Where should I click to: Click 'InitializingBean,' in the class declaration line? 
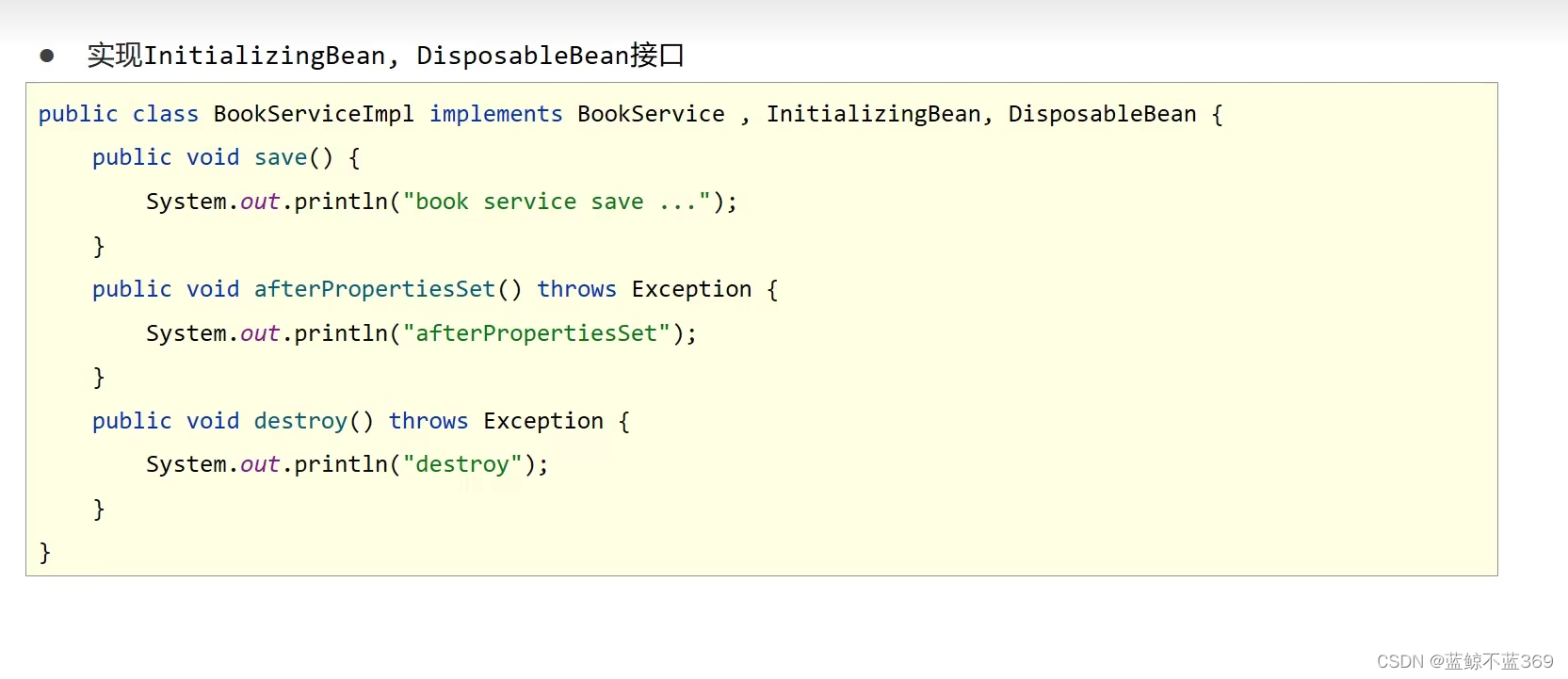(880, 114)
